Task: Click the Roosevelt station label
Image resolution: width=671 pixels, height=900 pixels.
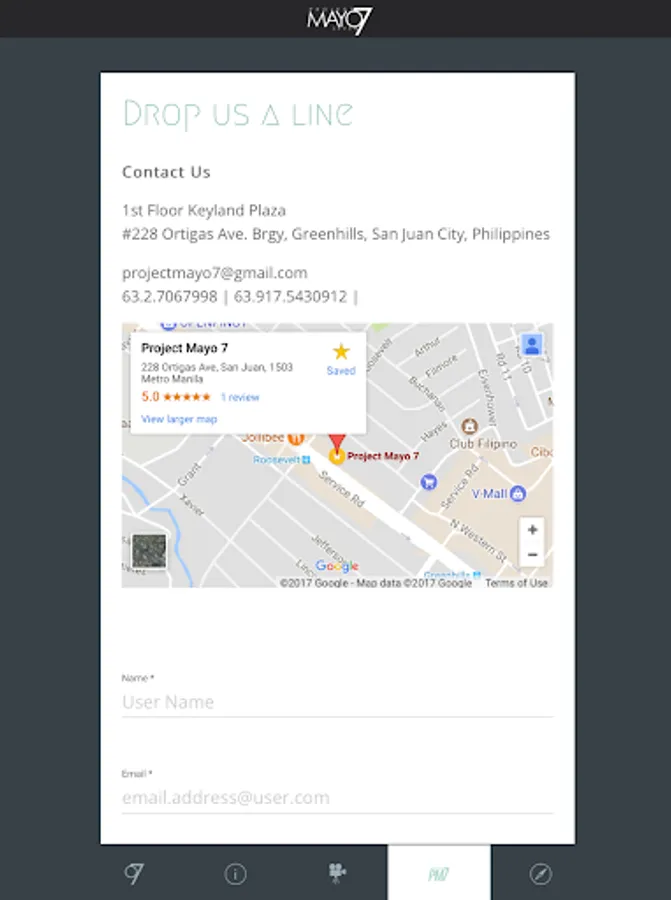Action: (281, 460)
